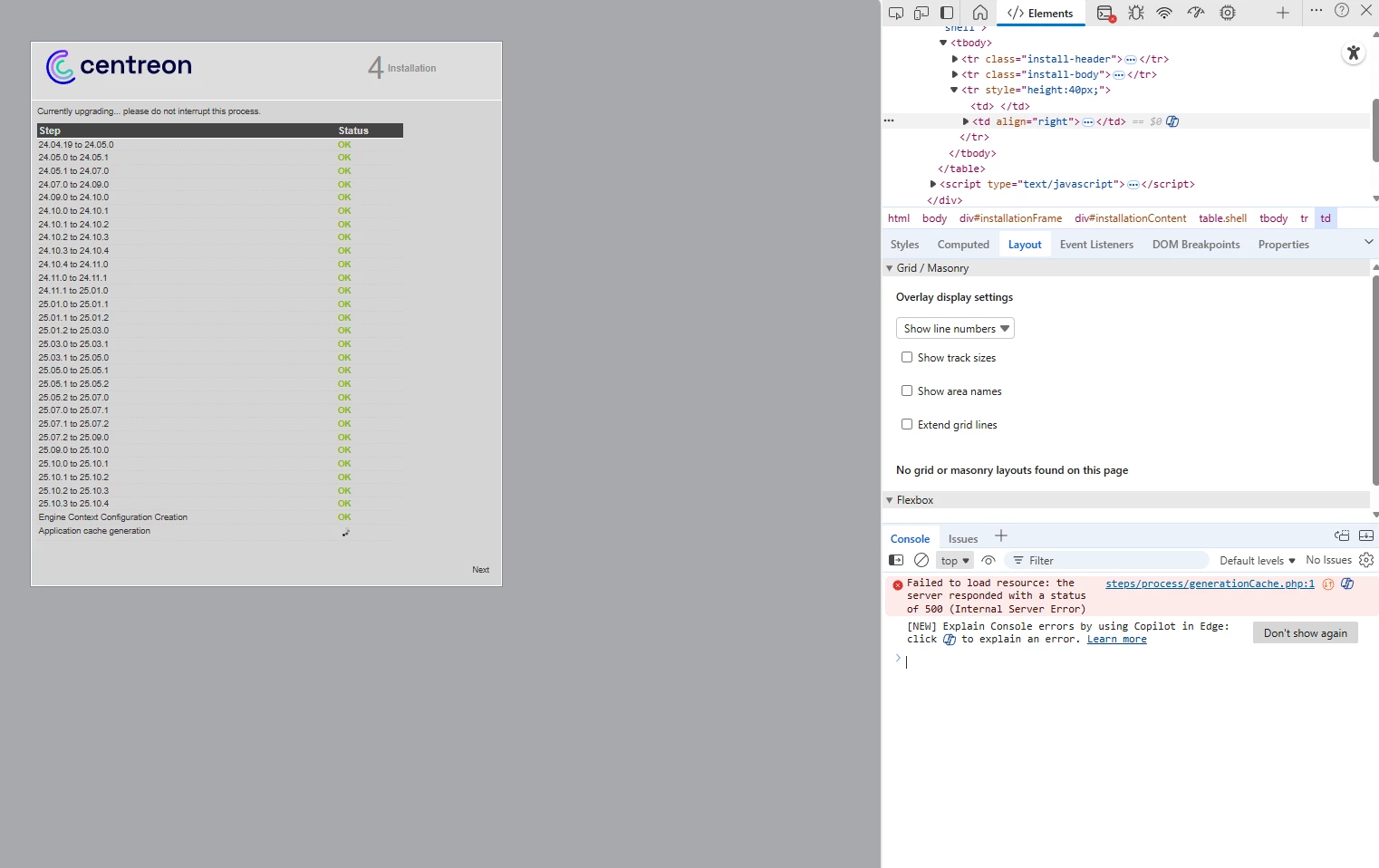Open the Console tool with error badge

[x=1105, y=13]
